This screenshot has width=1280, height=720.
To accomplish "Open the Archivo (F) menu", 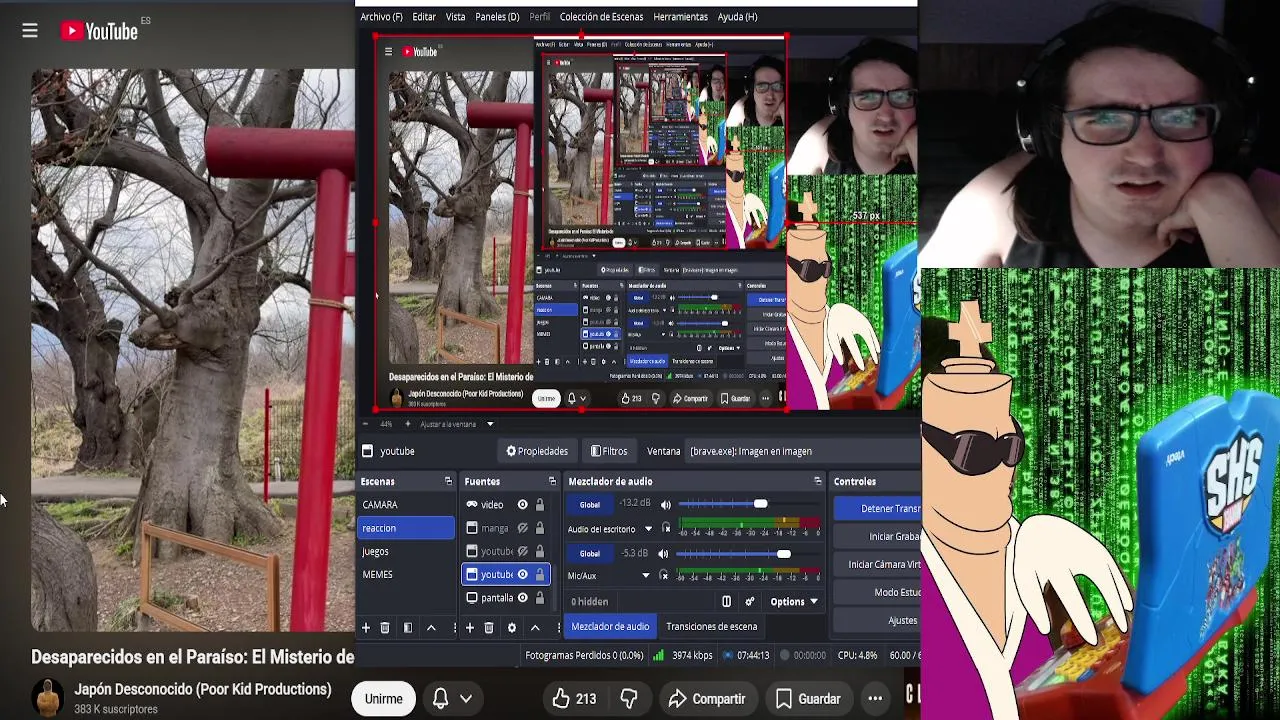I will coord(381,17).
